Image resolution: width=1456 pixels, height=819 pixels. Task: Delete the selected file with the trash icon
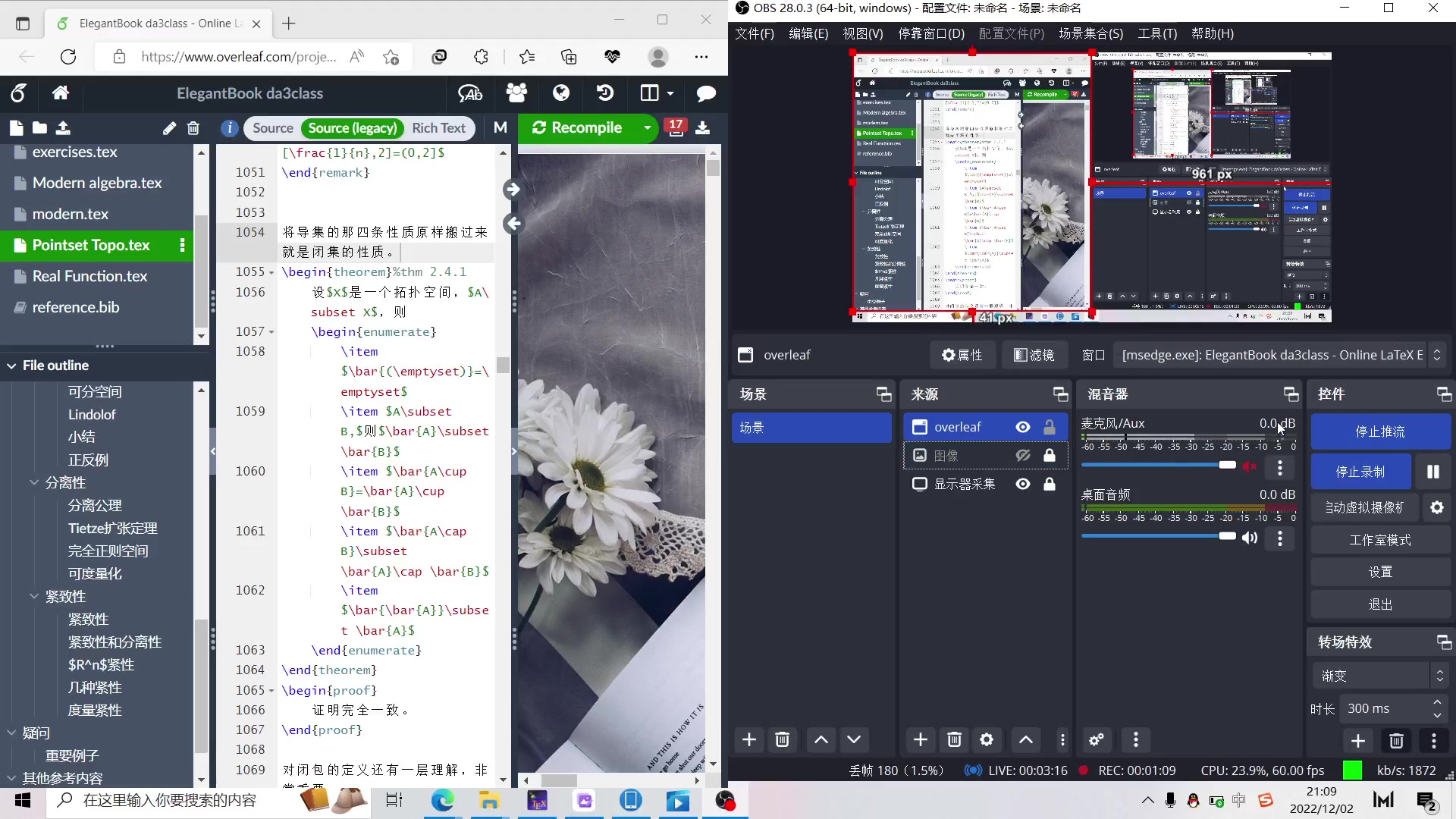point(193,128)
